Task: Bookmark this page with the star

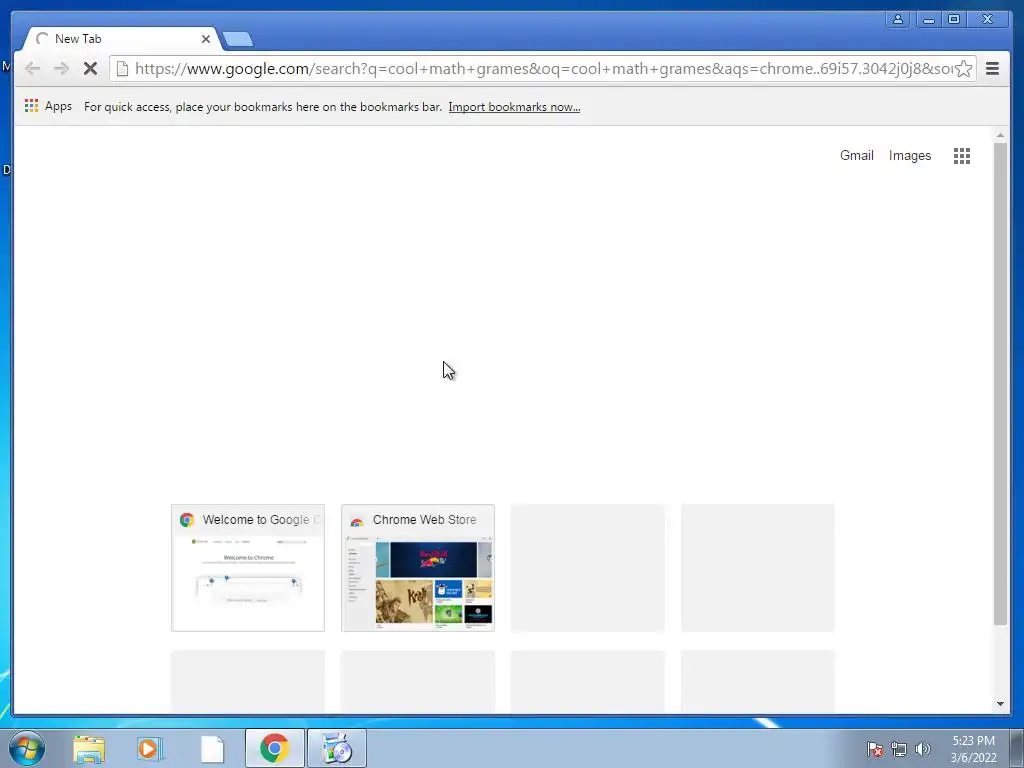Action: coord(963,69)
